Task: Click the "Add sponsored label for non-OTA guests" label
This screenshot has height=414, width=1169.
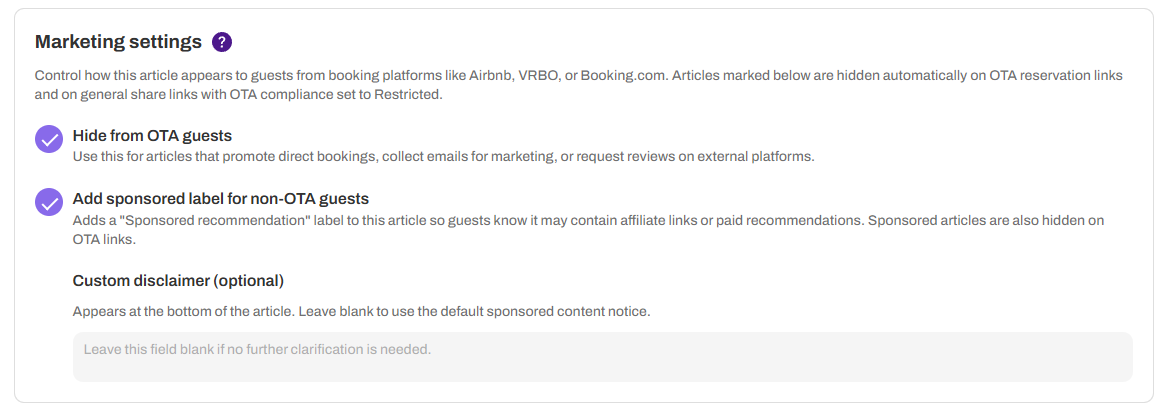Action: coord(221,198)
